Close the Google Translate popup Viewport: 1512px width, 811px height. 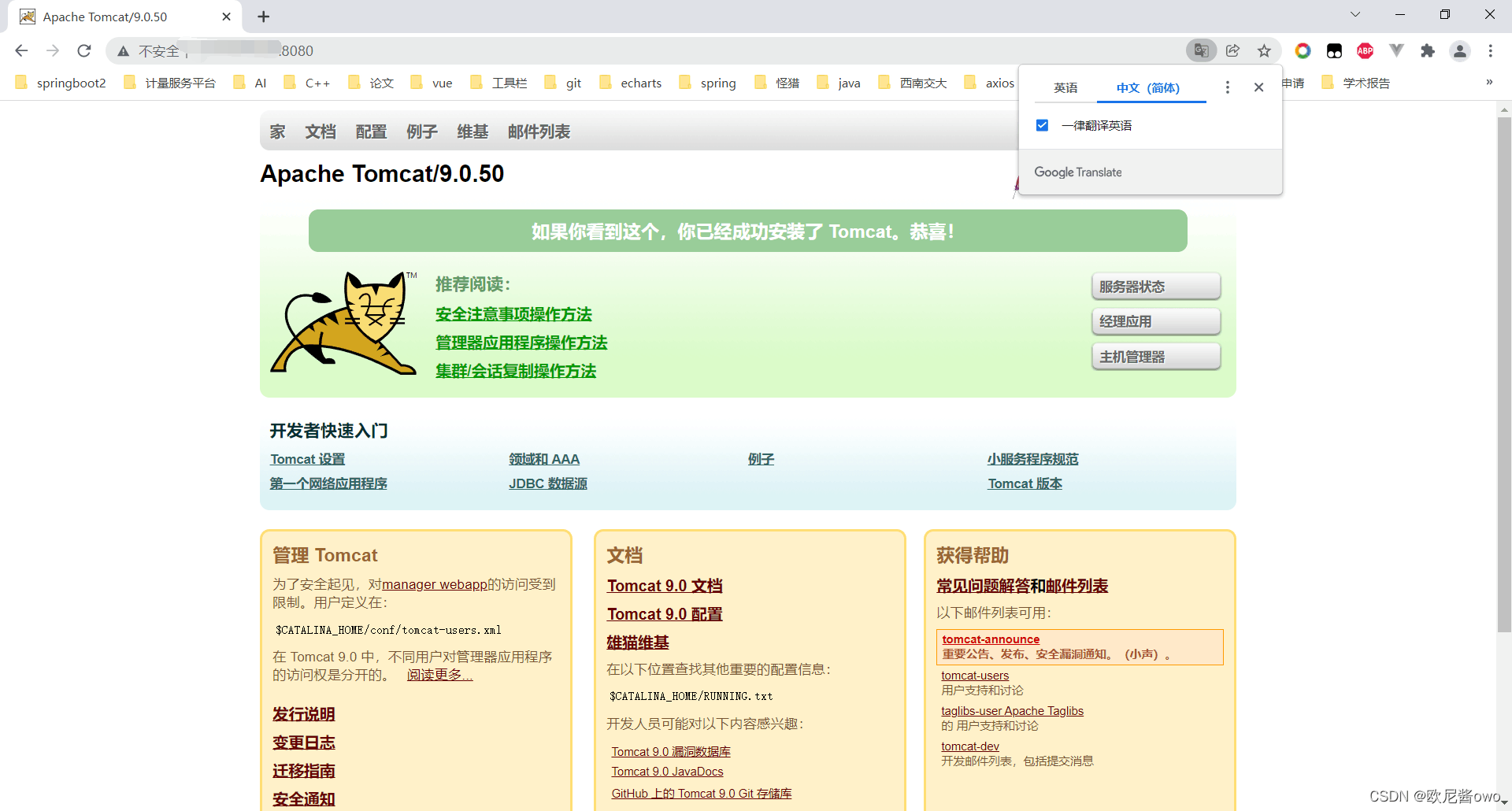click(x=1258, y=87)
